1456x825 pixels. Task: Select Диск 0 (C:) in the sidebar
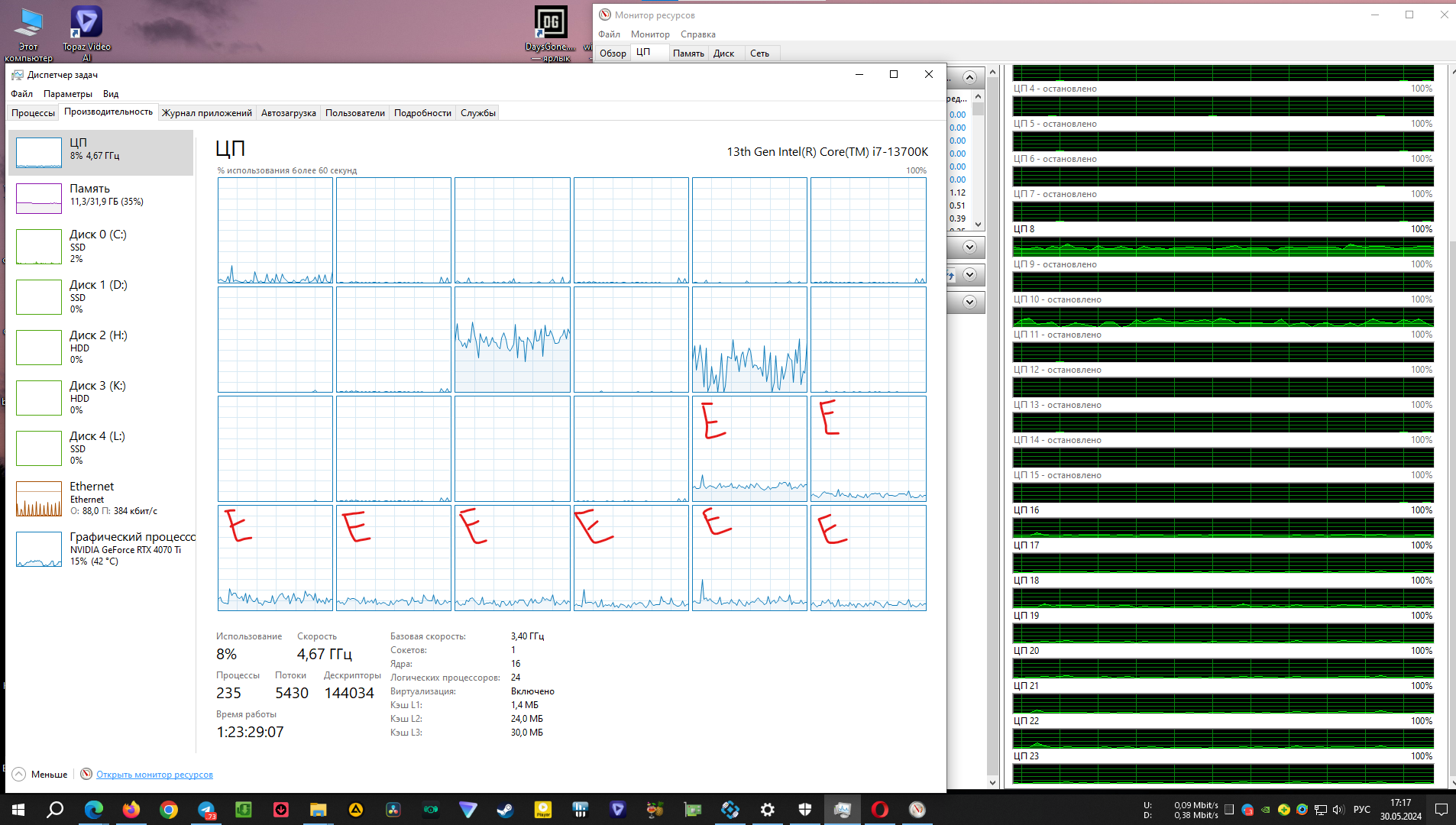pos(101,247)
